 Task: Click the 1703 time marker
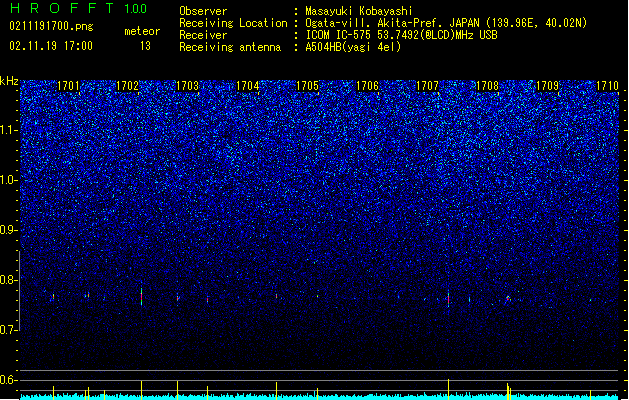[x=188, y=86]
